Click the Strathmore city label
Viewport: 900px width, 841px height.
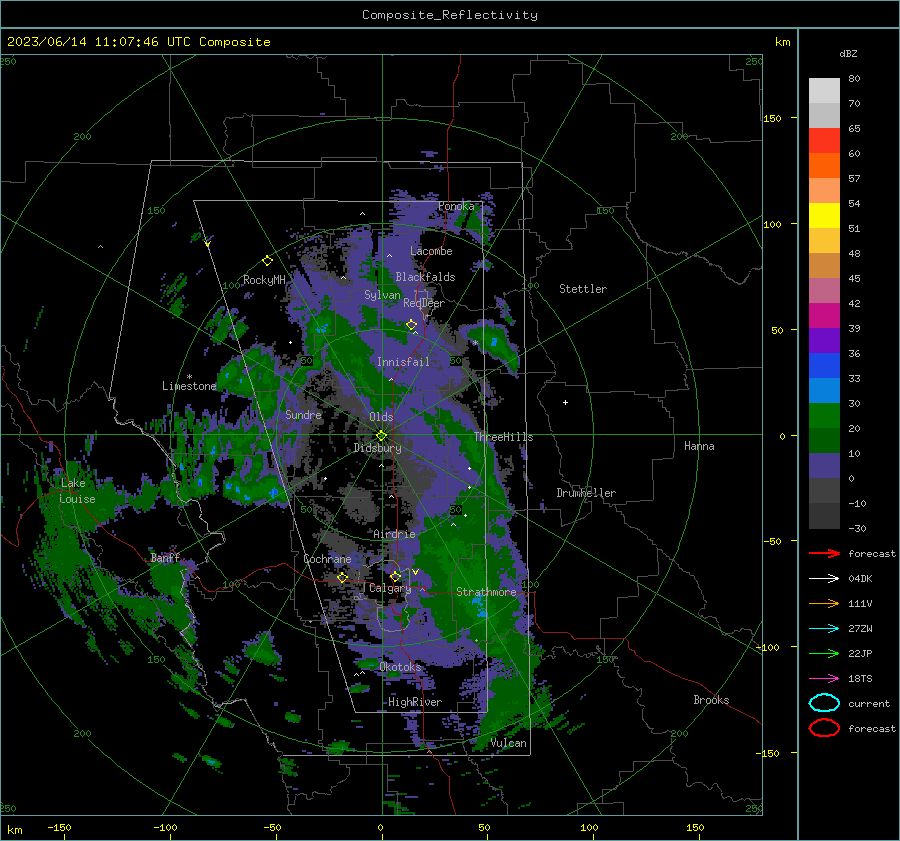tap(486, 592)
